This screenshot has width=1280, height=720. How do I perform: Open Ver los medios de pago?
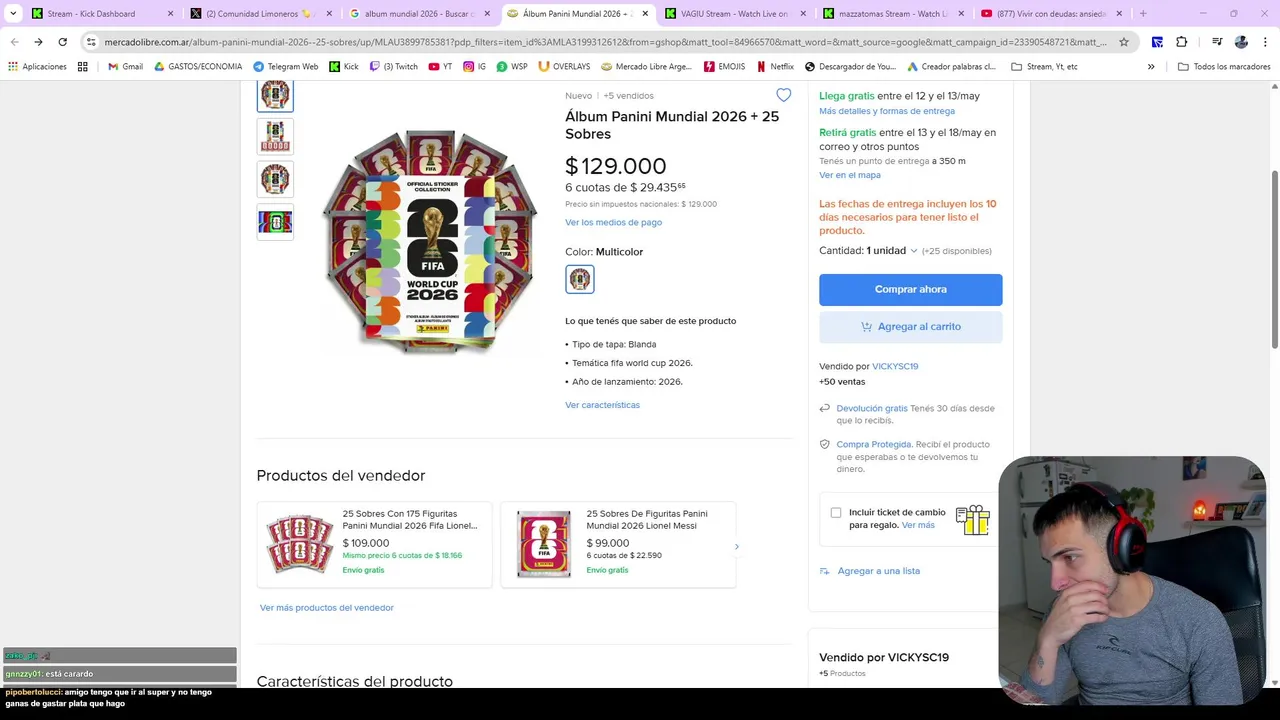(613, 222)
